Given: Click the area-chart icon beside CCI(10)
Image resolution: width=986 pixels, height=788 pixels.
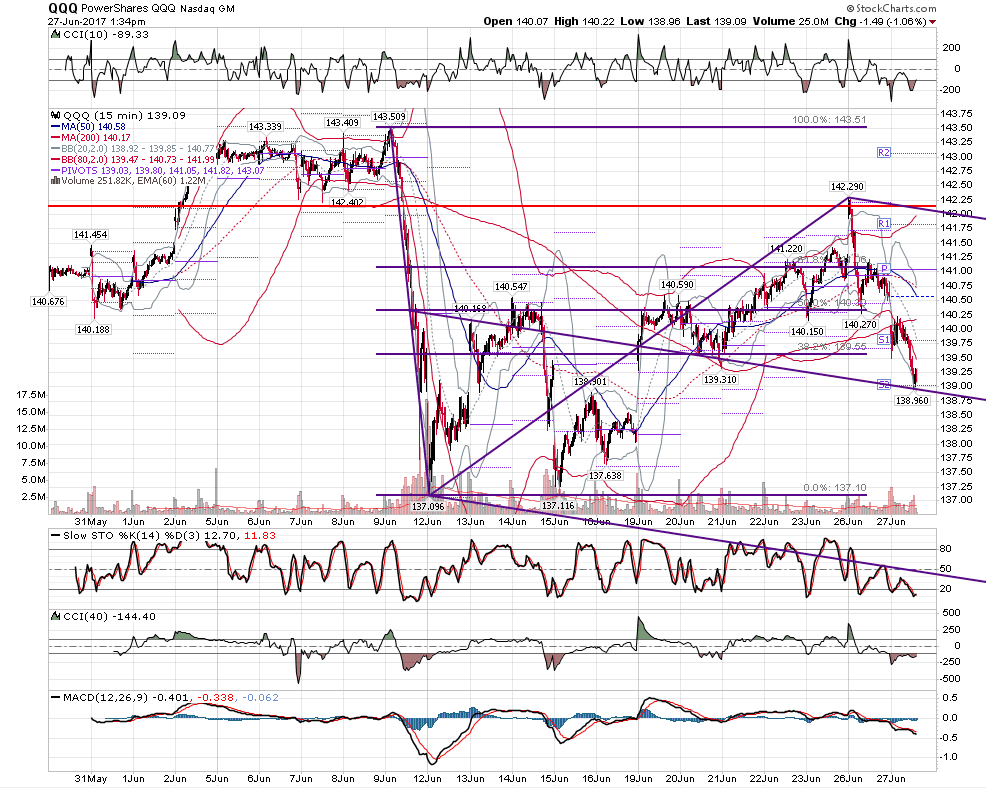Looking at the screenshot, I should (56, 35).
